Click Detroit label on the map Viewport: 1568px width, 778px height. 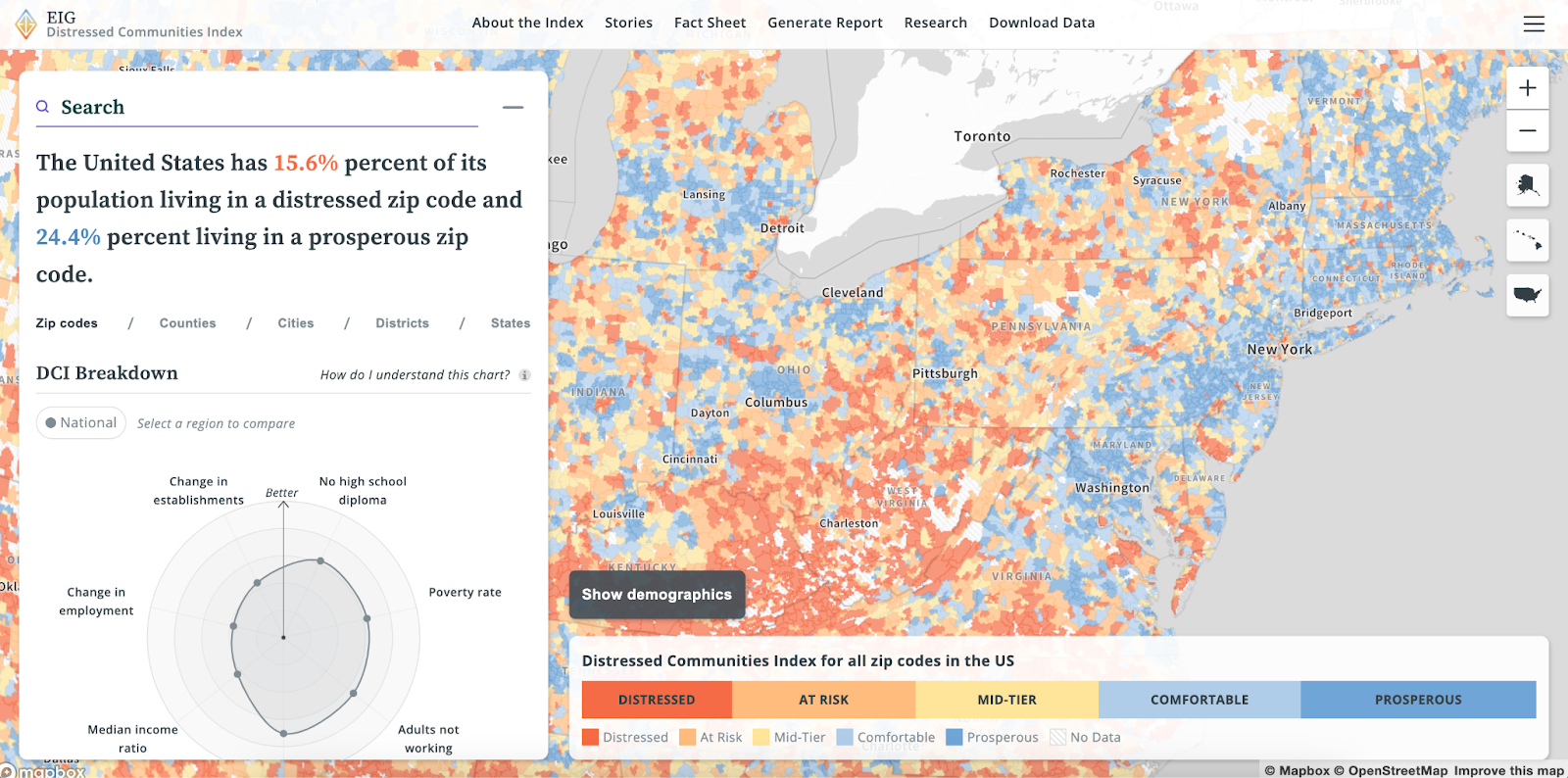coord(782,228)
